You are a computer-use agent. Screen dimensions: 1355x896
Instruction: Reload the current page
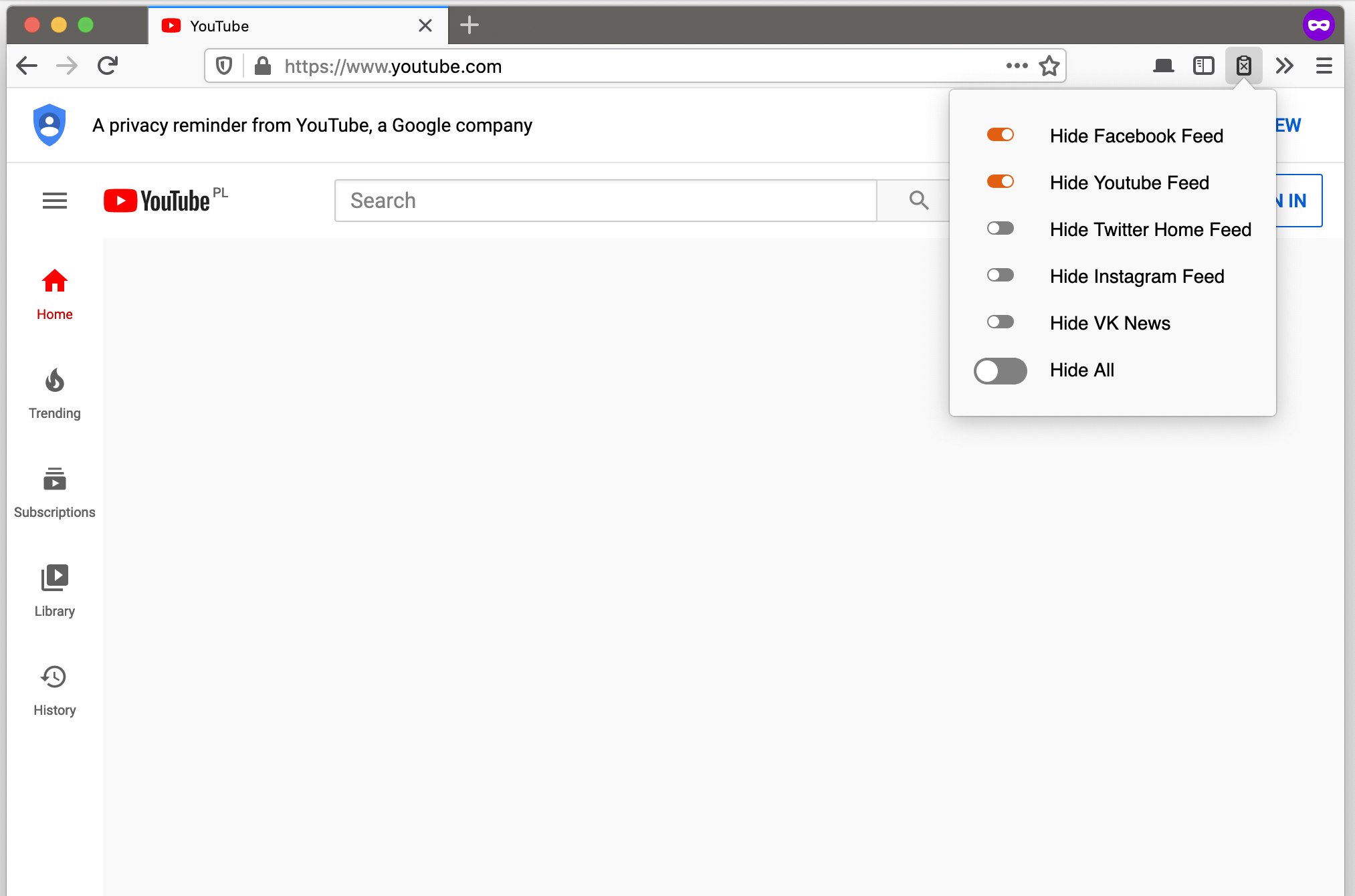pyautogui.click(x=108, y=66)
